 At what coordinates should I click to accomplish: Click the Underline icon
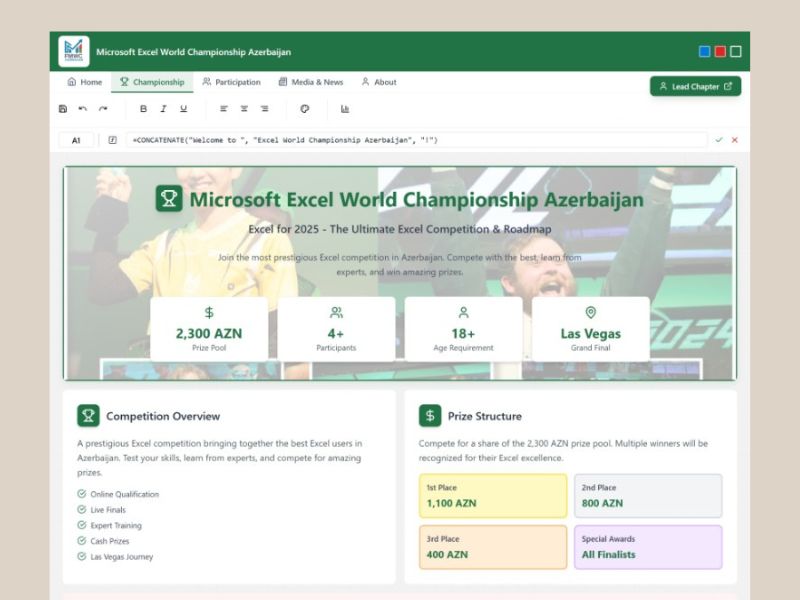coord(183,108)
